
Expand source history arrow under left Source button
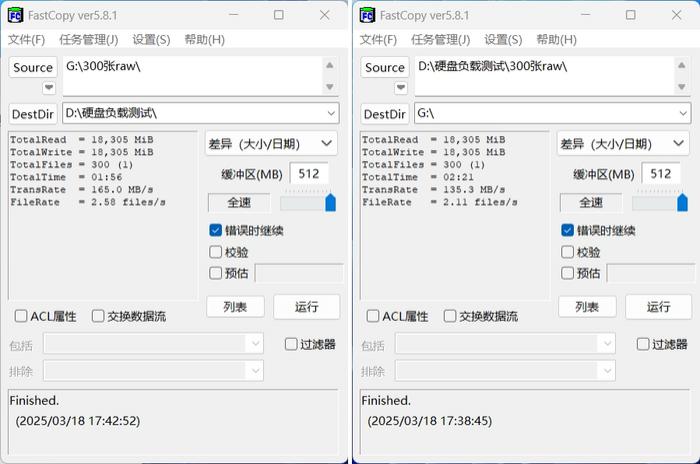[49, 88]
